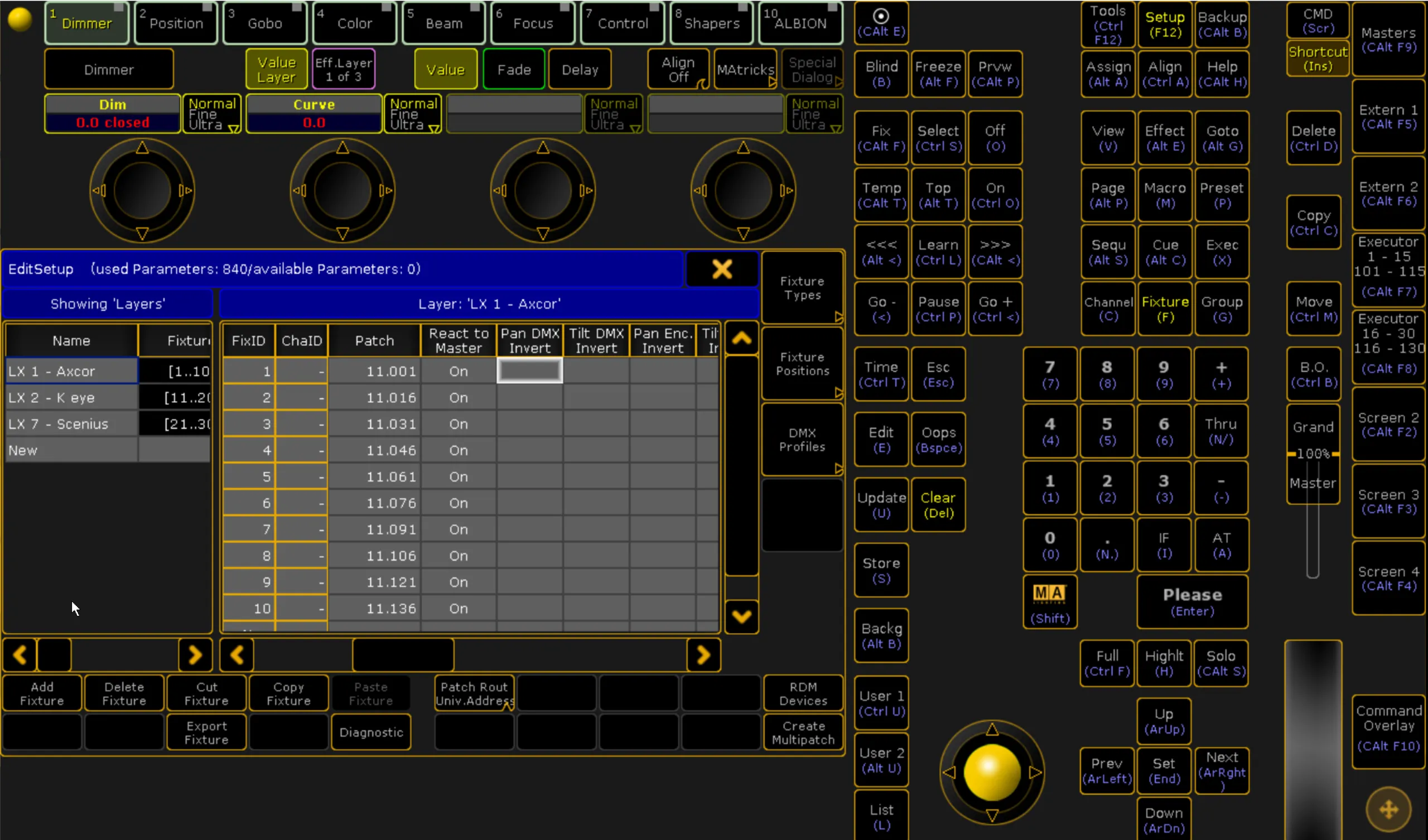1428x840 pixels.
Task: Click the minus (-) keypad key
Action: 1221,488
